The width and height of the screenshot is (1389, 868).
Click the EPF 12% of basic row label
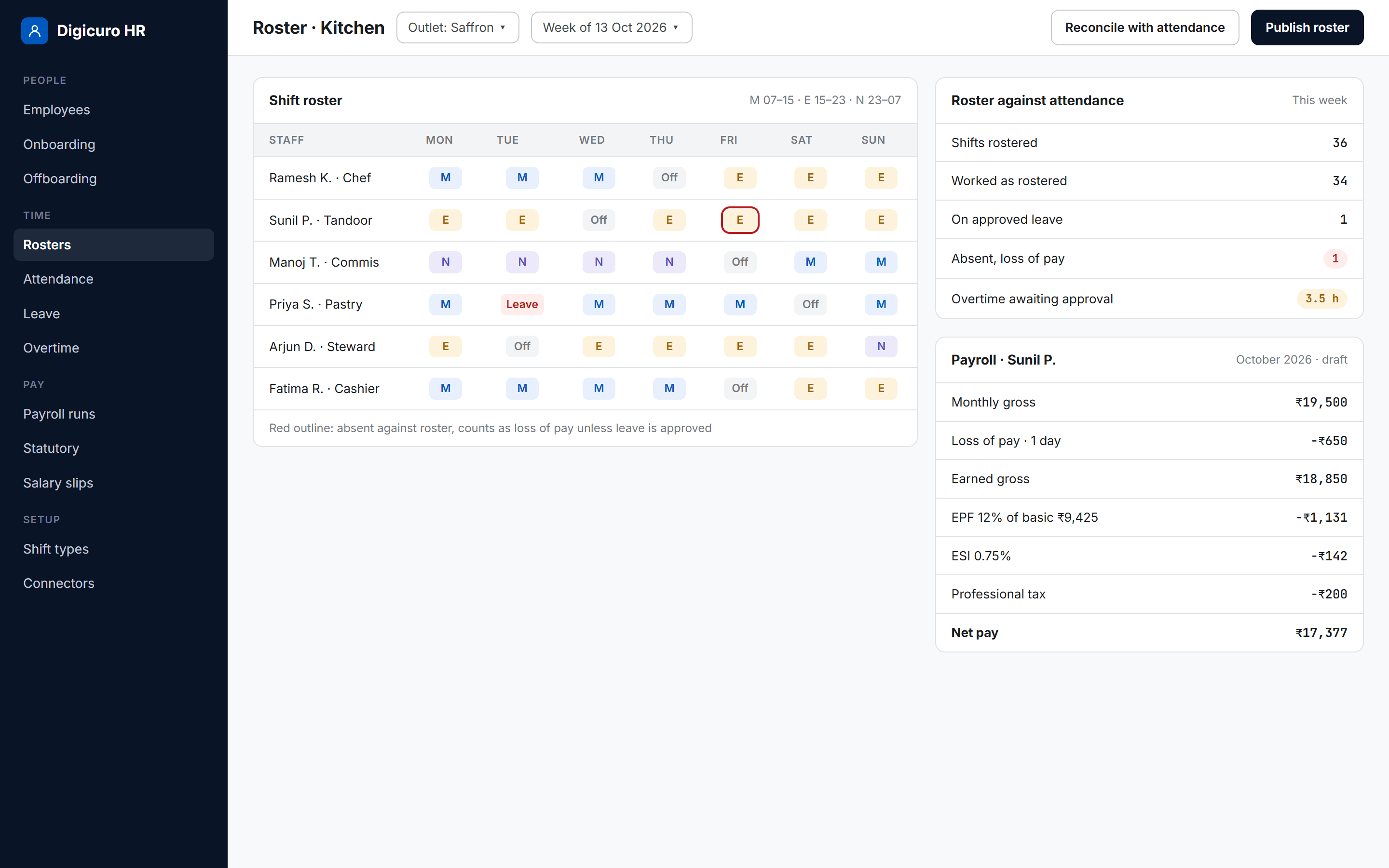click(1024, 517)
